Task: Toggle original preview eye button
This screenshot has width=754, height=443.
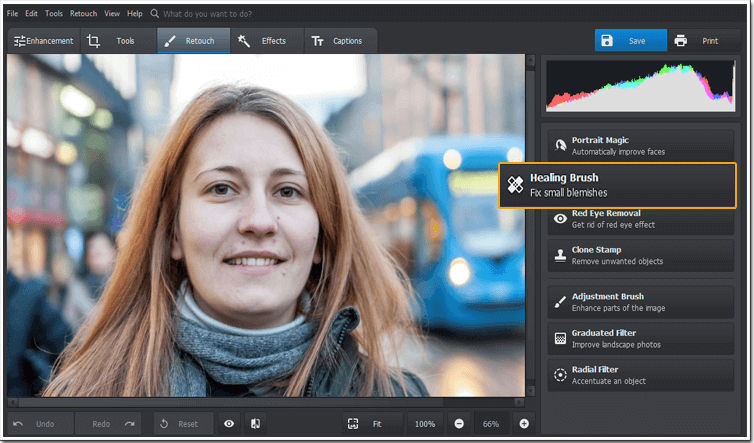Action: [x=229, y=424]
